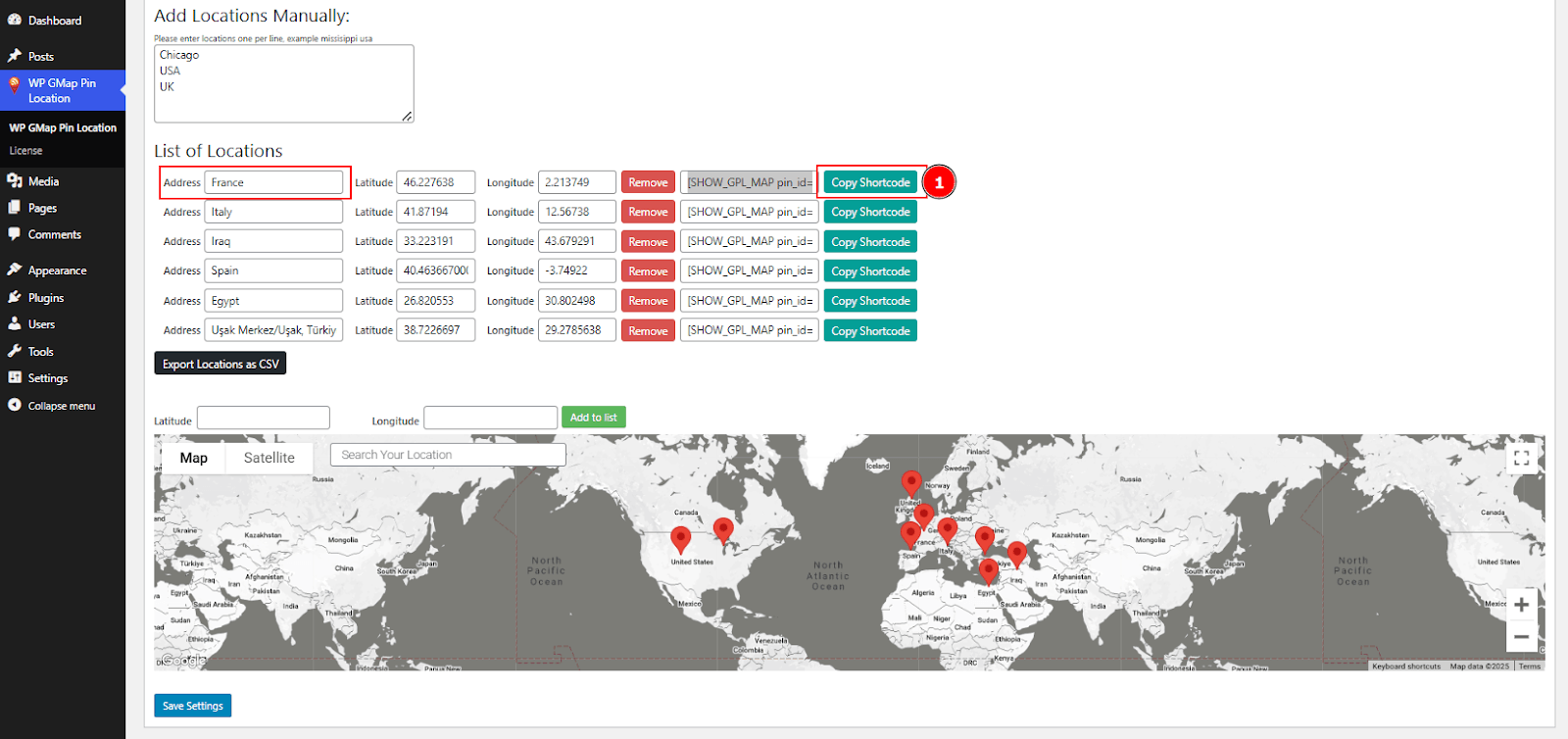Click the France latitude field 46.227638
The image size is (1568, 739).
(435, 182)
